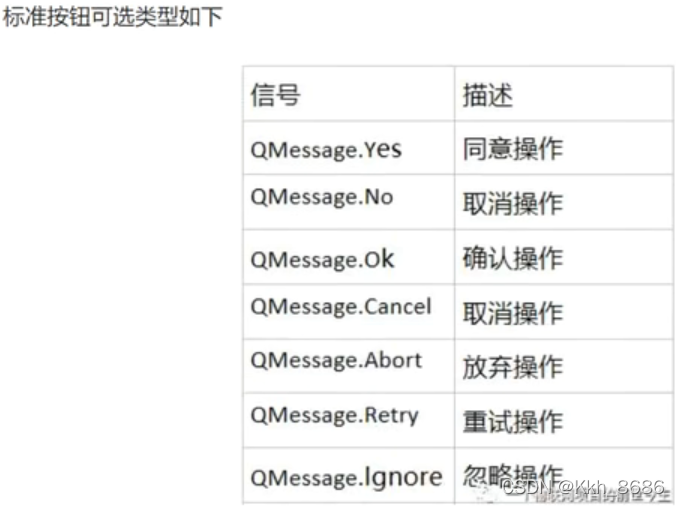Click the 确认操作 description cell
Image resolution: width=680 pixels, height=506 pixels.
coord(564,257)
